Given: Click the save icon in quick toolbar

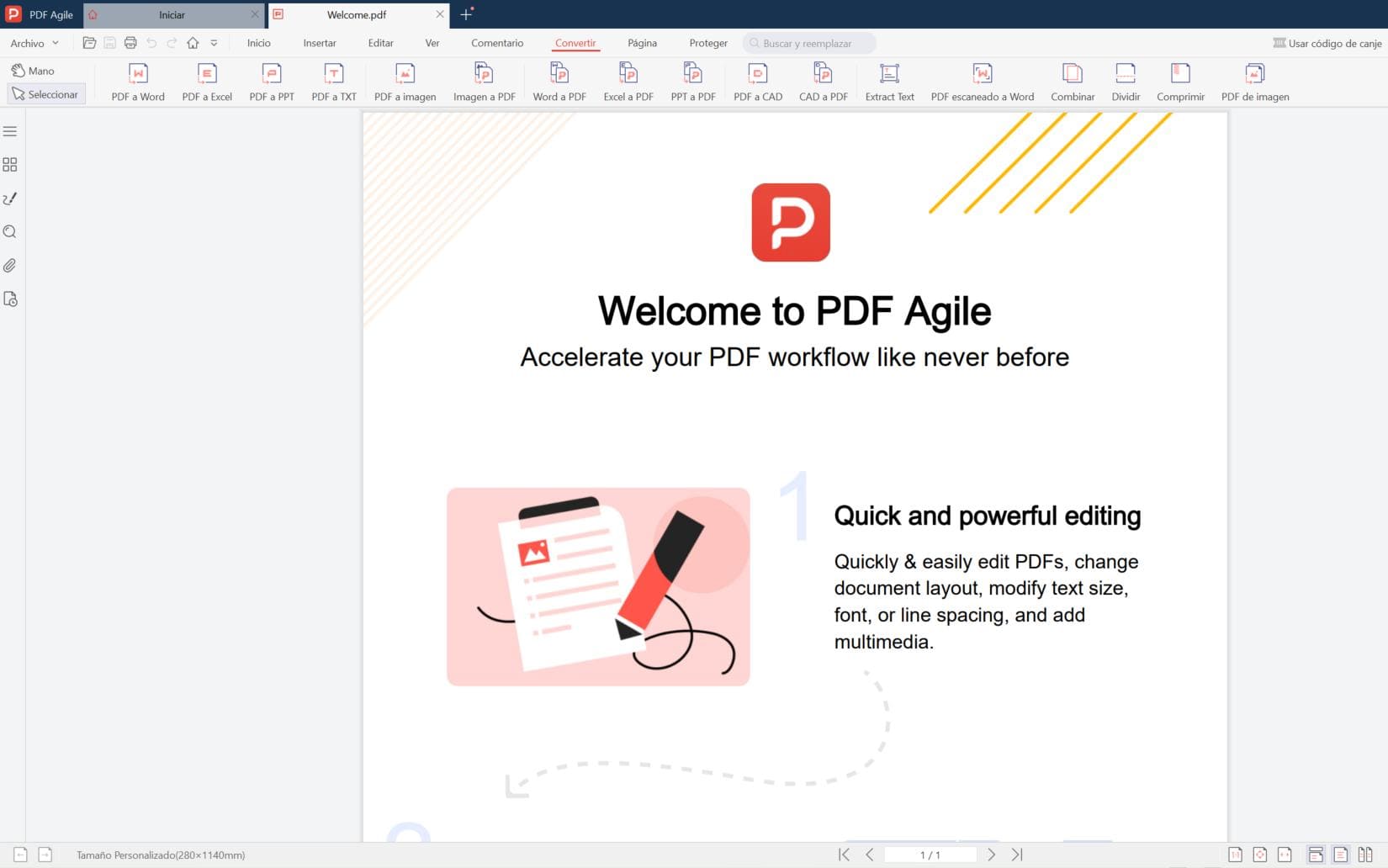Looking at the screenshot, I should tap(110, 43).
